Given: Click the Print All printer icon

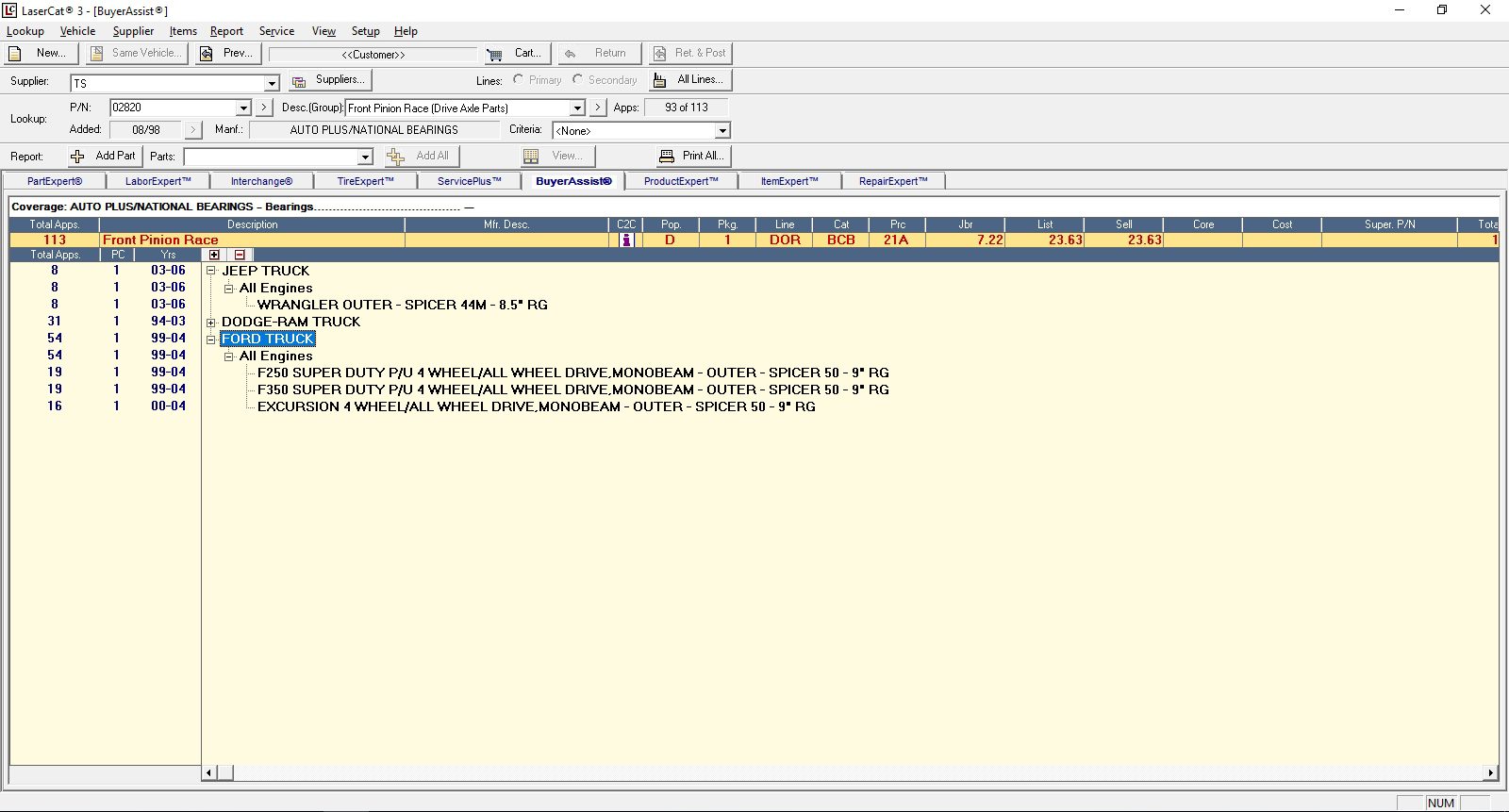Looking at the screenshot, I should [667, 157].
